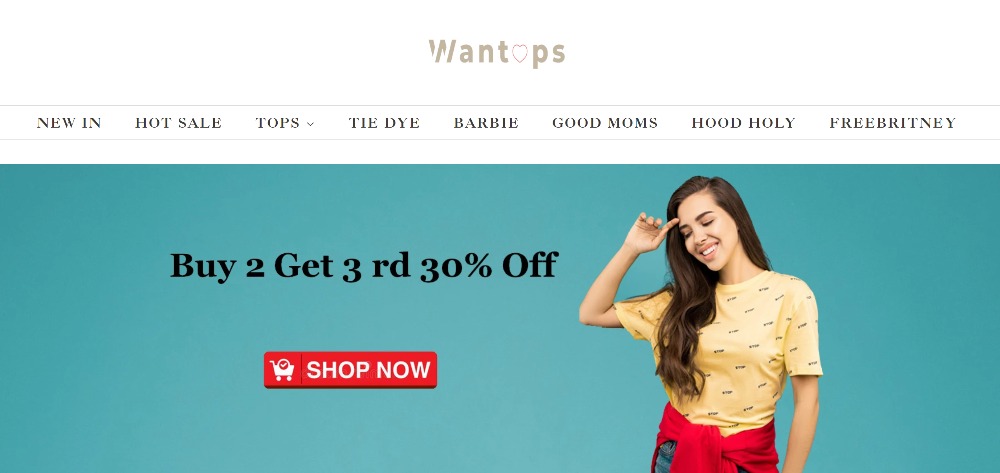
Task: Click the heart icon in Wantops logo
Action: click(520, 54)
